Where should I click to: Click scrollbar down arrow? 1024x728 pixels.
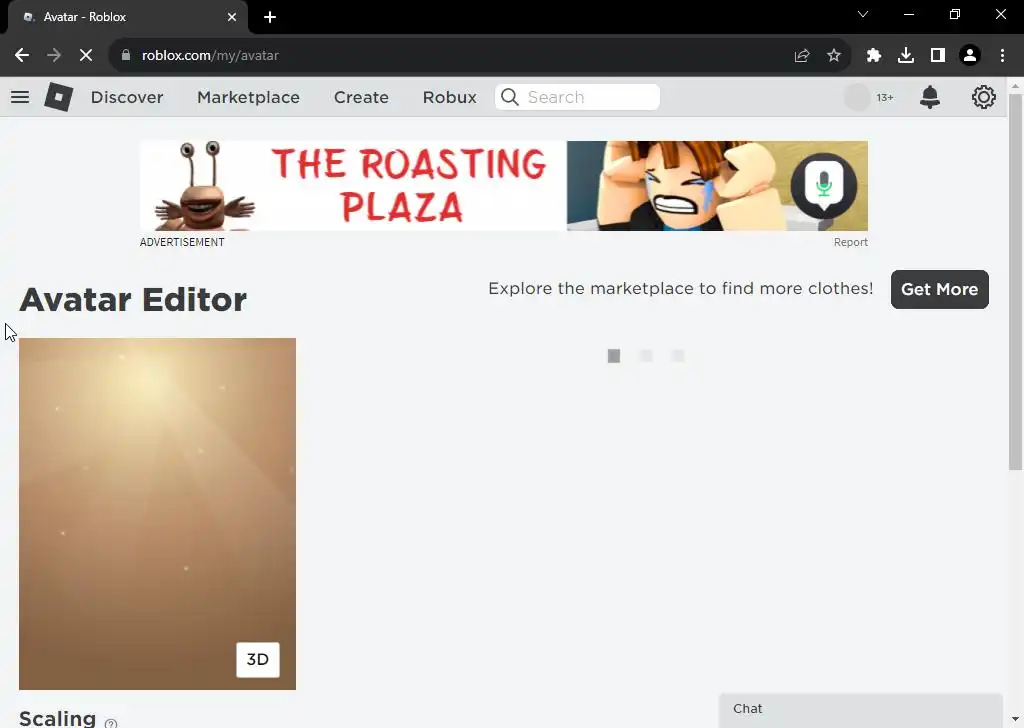coord(1015,719)
